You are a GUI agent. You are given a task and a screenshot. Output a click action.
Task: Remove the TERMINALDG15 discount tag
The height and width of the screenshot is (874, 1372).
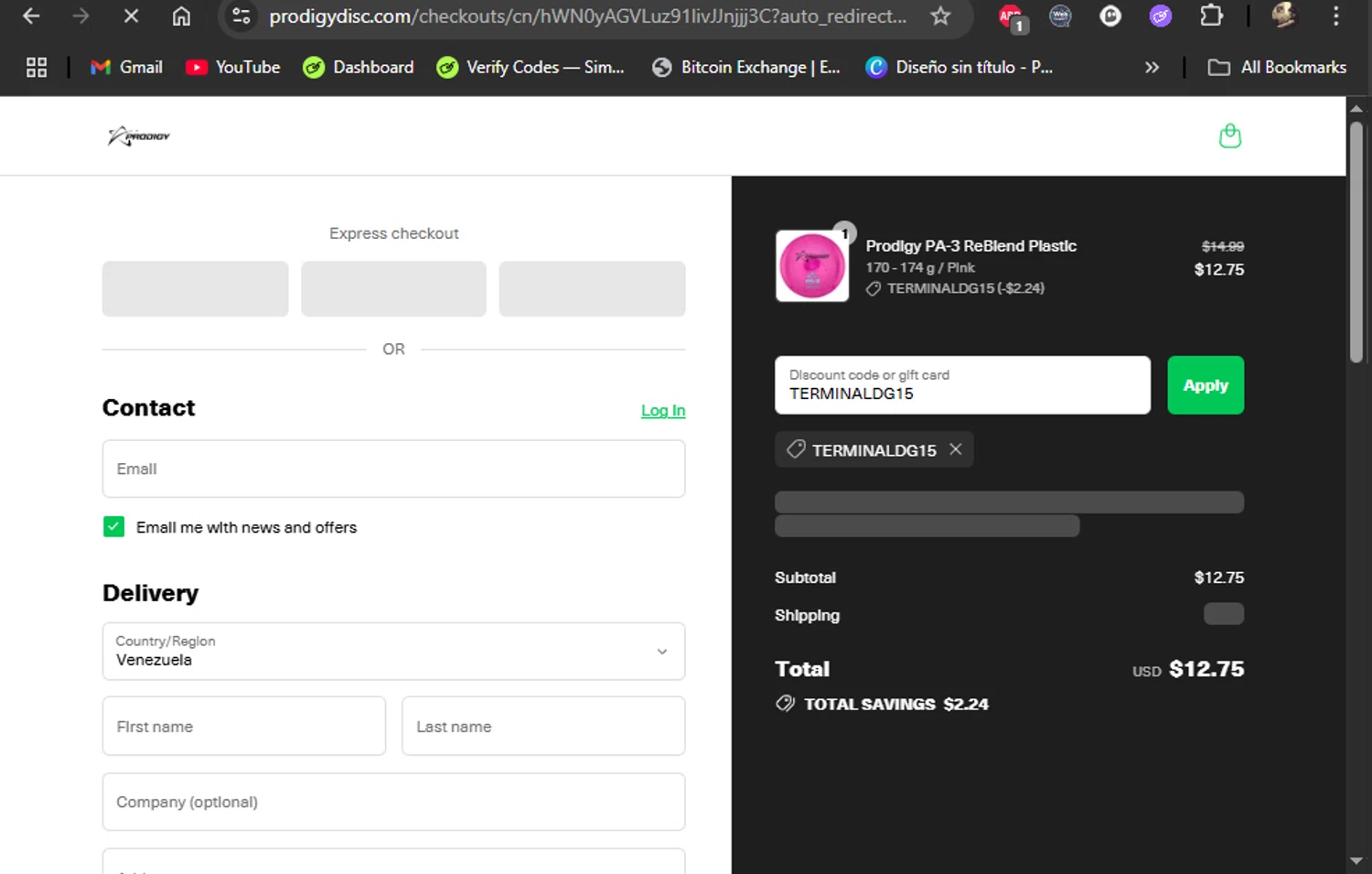point(956,449)
